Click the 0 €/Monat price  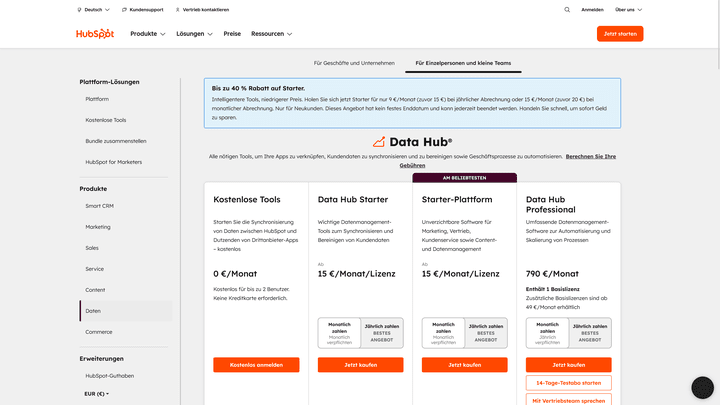tap(235, 274)
